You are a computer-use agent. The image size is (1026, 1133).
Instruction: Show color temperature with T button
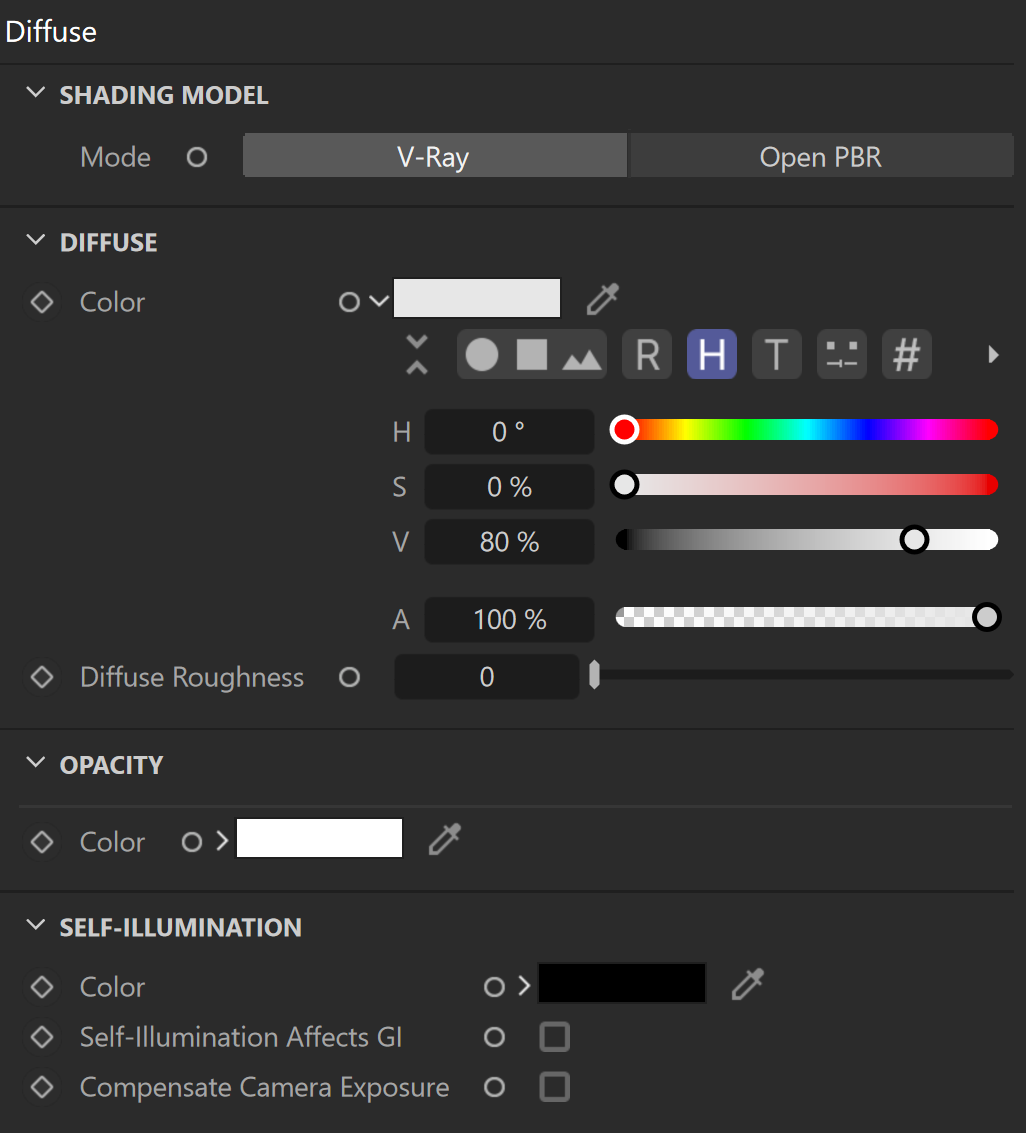[x=777, y=355]
